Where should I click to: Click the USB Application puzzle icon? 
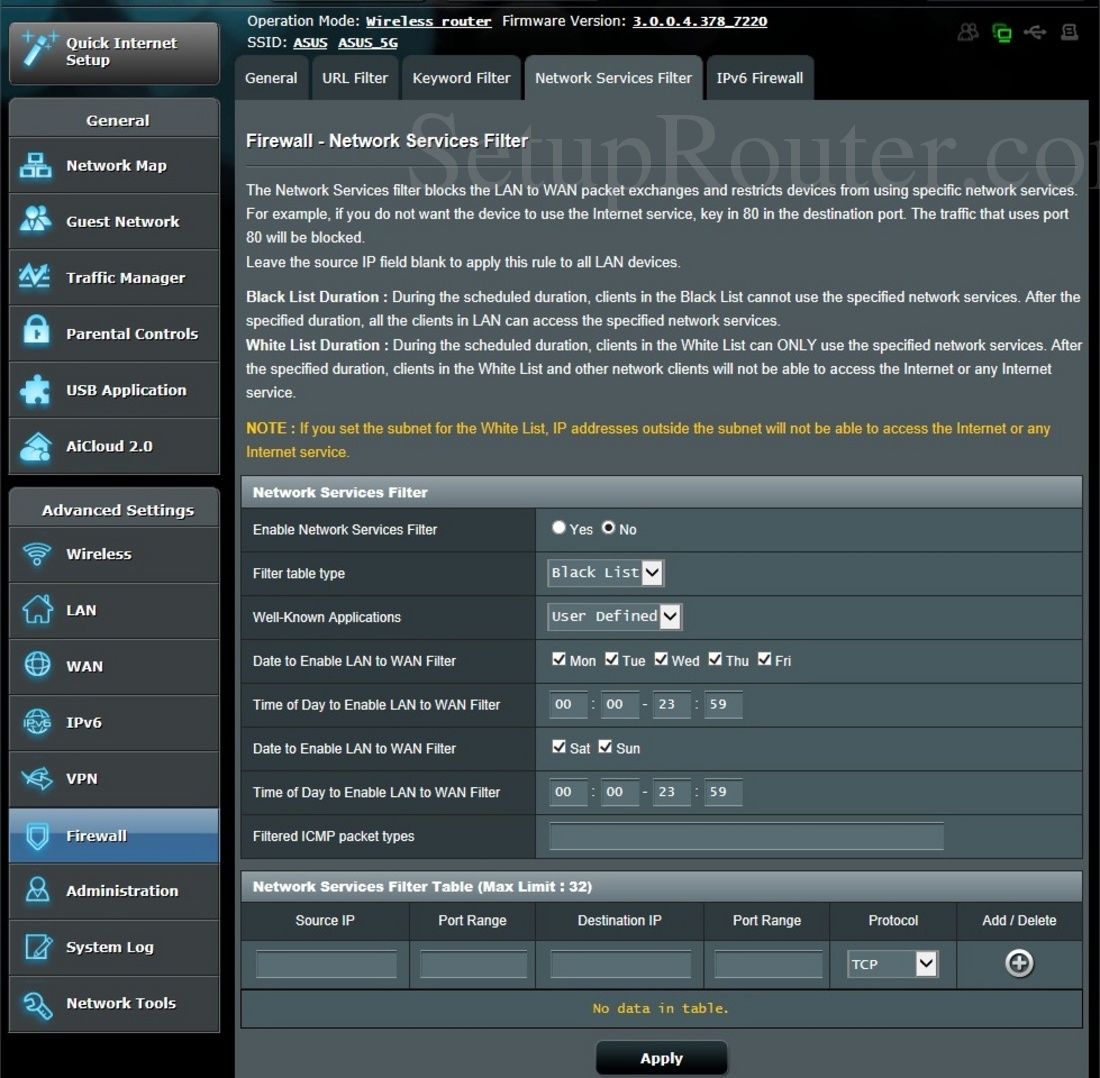pyautogui.click(x=36, y=390)
